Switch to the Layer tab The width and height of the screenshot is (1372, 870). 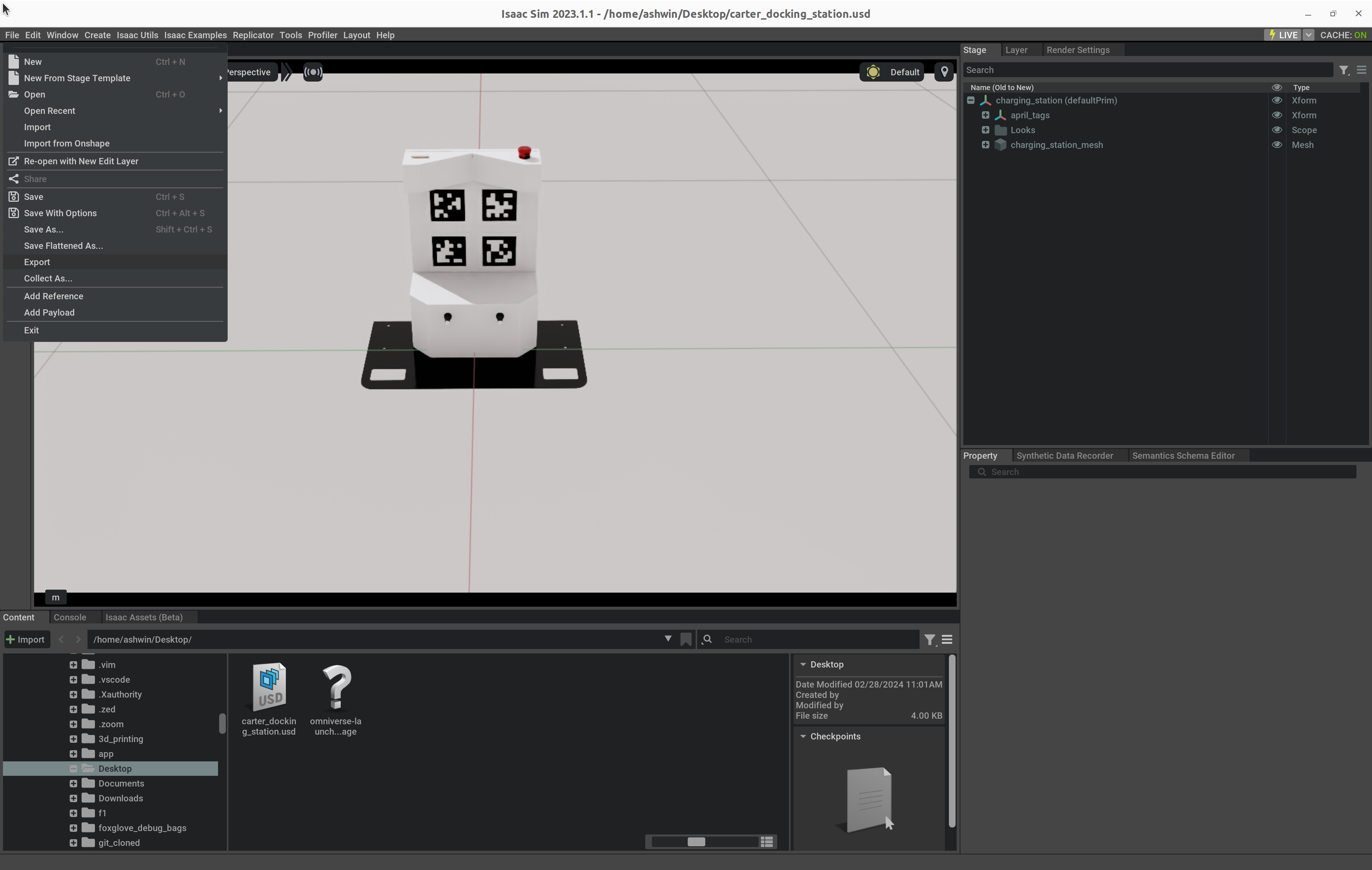click(x=1018, y=50)
